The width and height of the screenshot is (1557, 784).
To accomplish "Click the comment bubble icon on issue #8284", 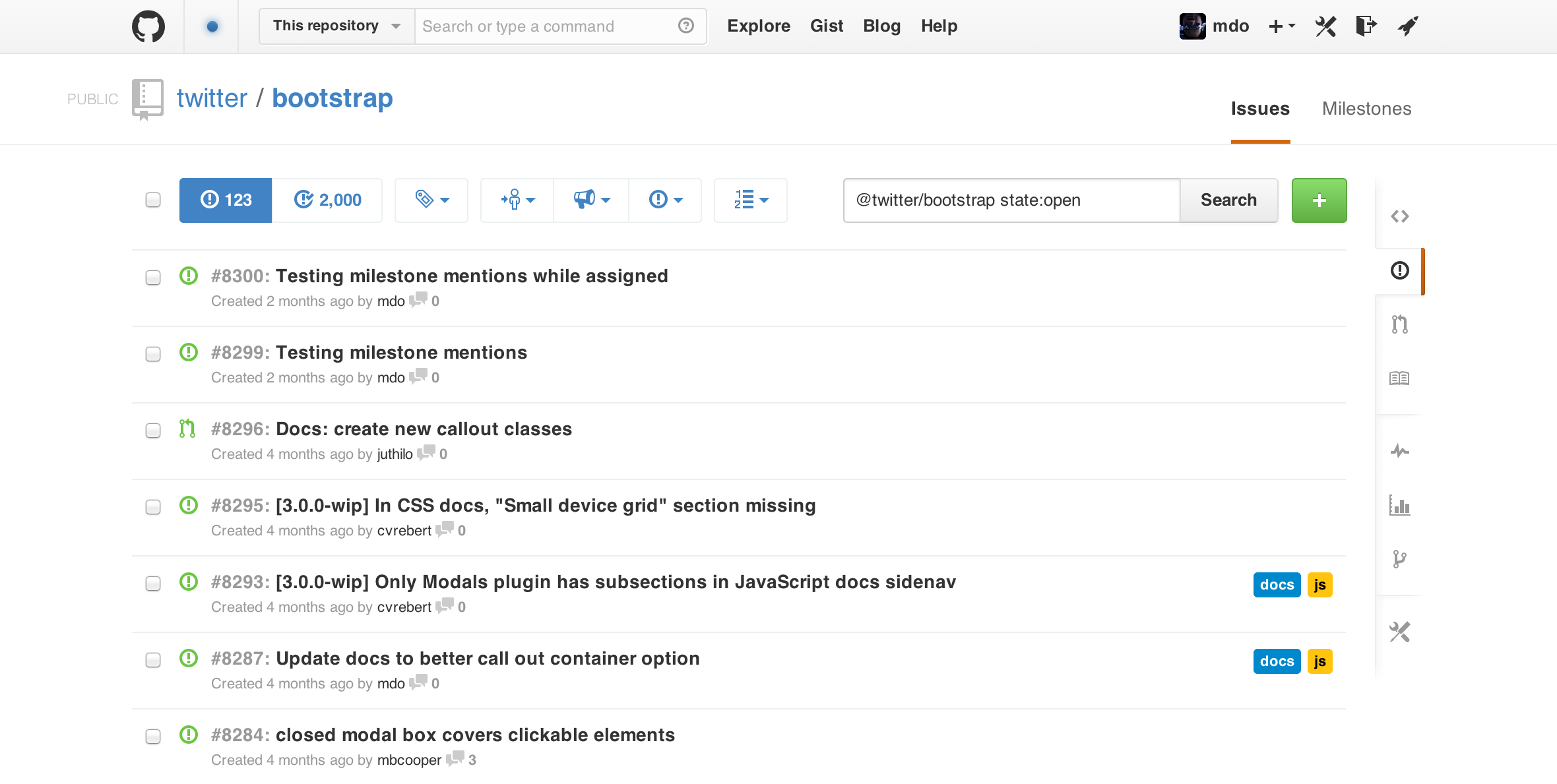I will 455,759.
